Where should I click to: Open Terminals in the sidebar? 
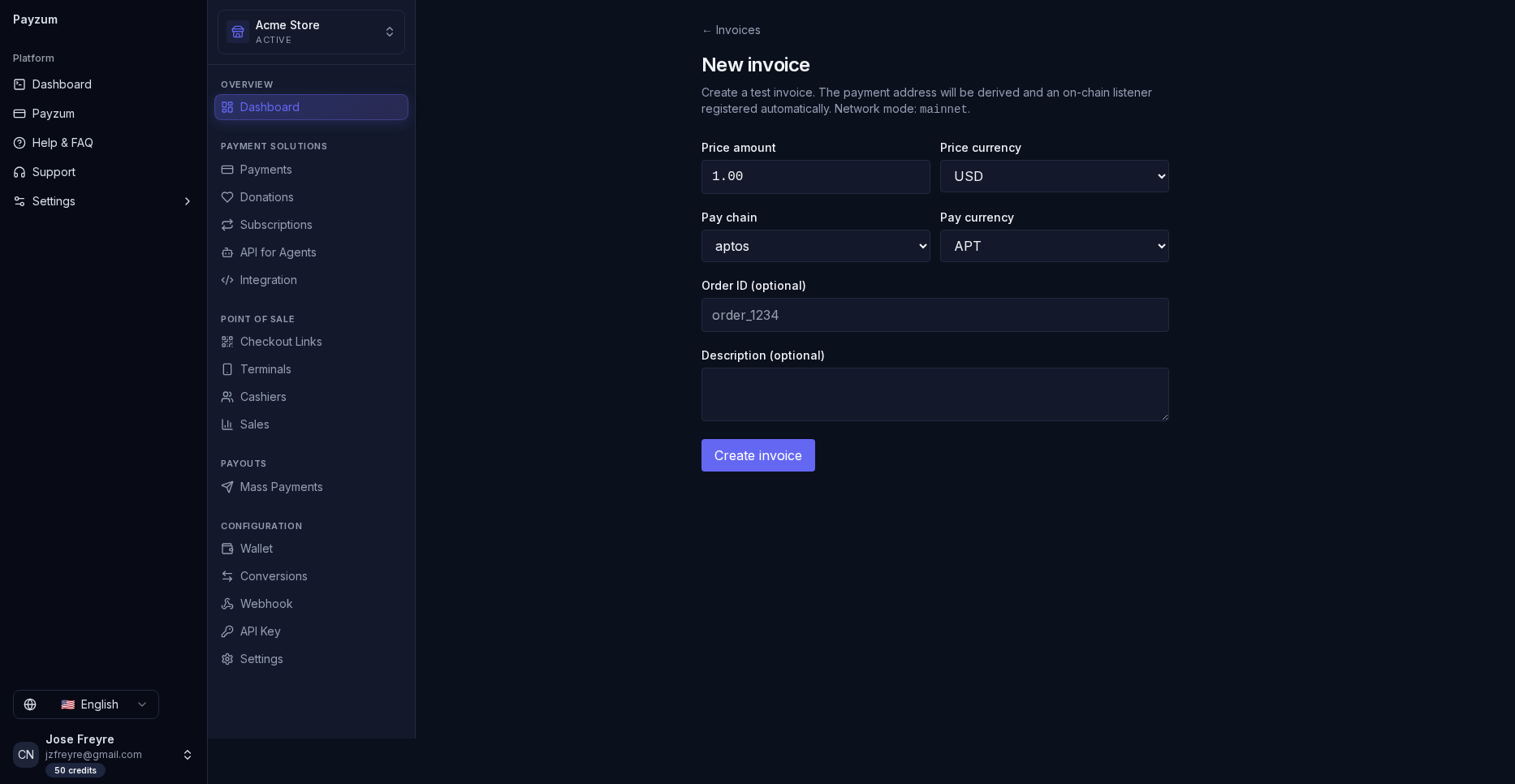click(x=311, y=369)
